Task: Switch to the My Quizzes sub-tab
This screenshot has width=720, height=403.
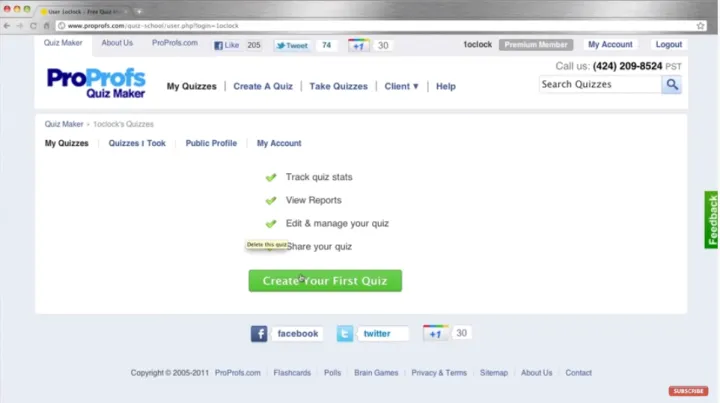Action: [x=67, y=143]
